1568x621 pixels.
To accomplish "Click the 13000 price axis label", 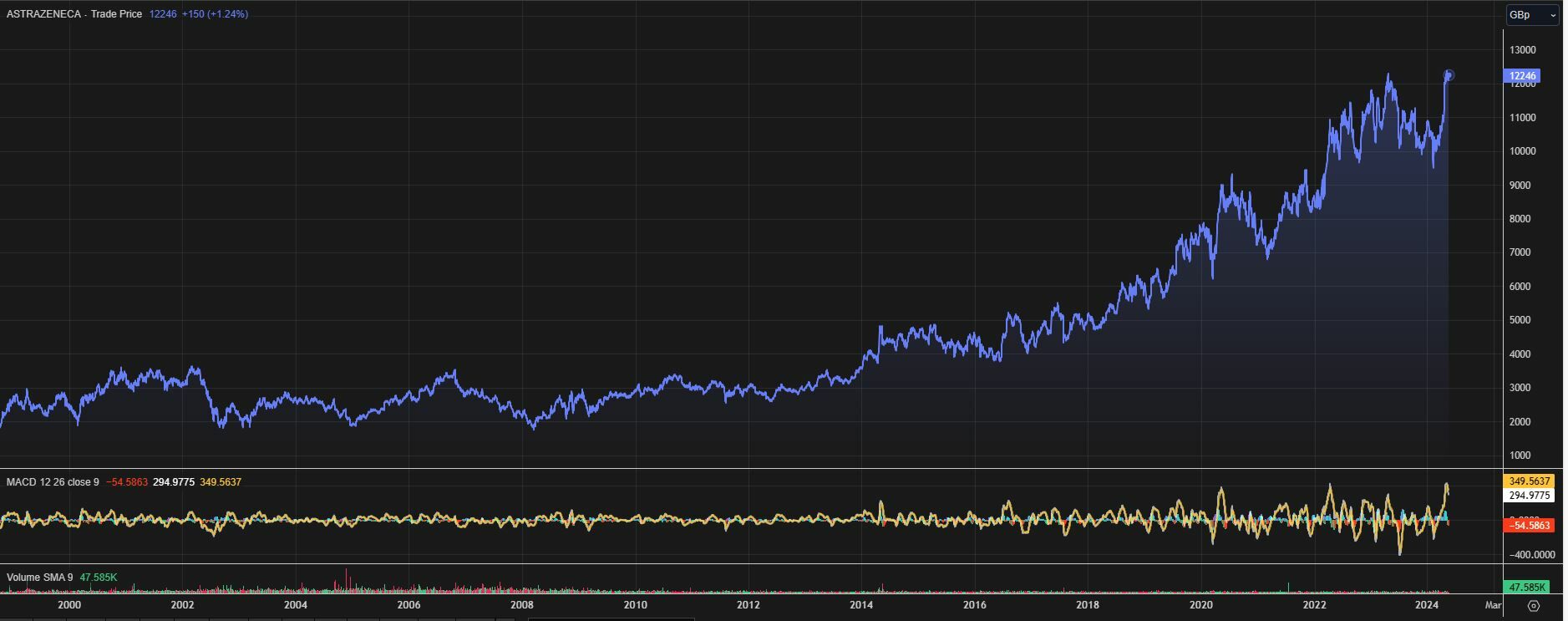I will (x=1522, y=50).
